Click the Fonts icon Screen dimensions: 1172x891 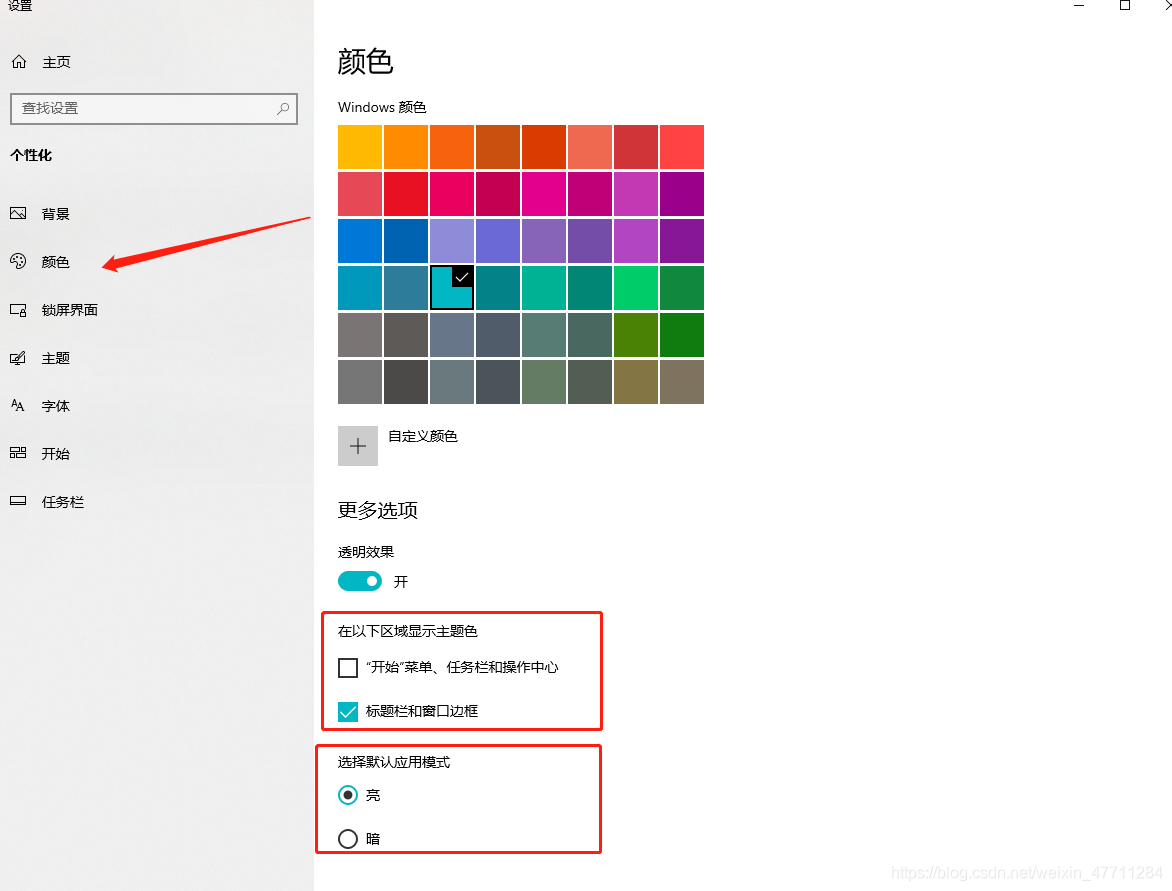pyautogui.click(x=18, y=405)
